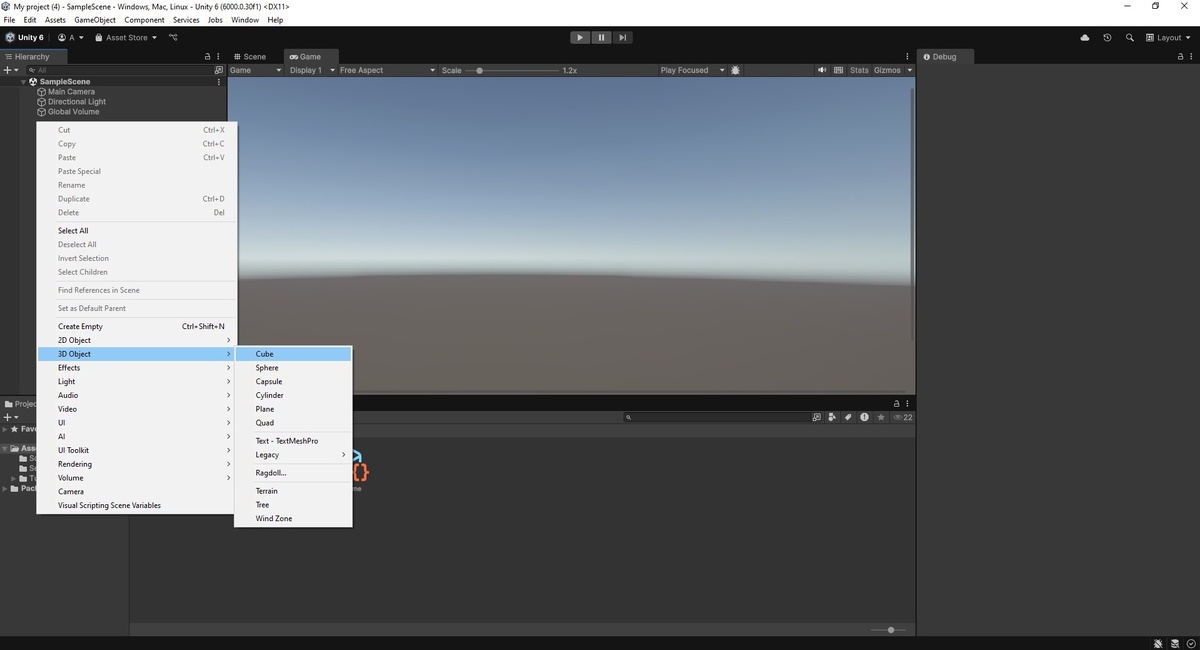Click Select All in context menu

click(x=136, y=230)
